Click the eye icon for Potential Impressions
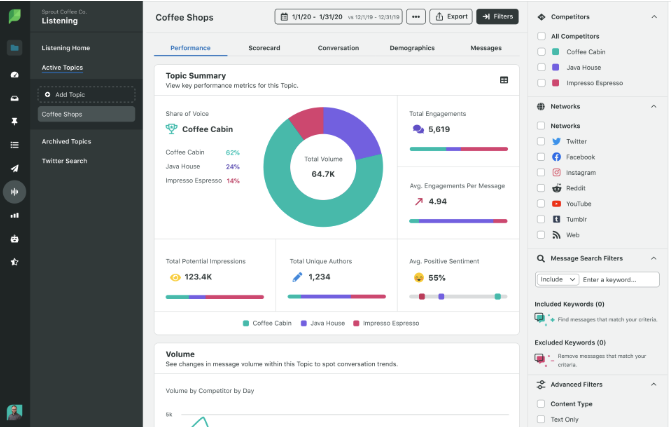The width and height of the screenshot is (671, 427). coord(175,277)
